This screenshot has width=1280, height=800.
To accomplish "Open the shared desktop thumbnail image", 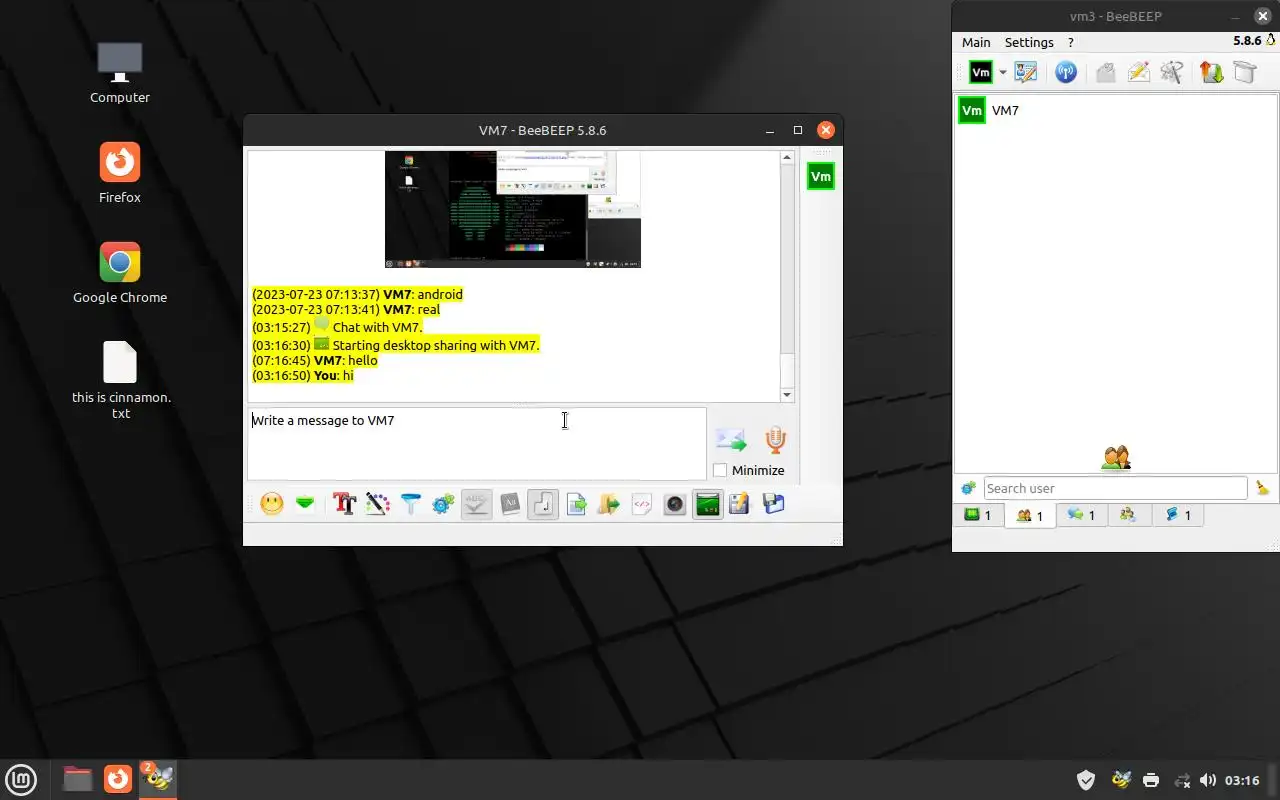I will click(x=513, y=209).
